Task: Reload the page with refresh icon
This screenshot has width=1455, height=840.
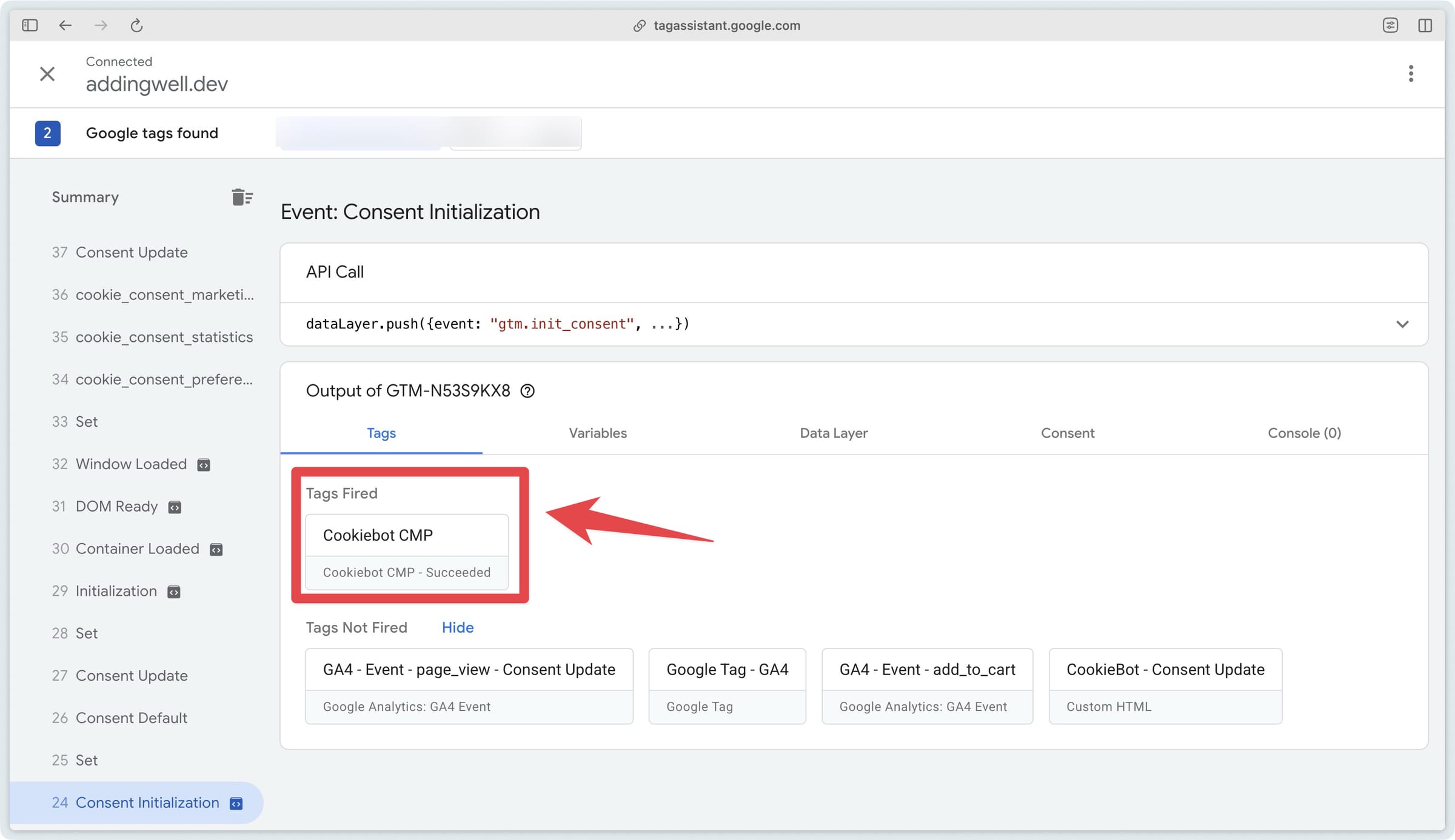Action: 136,25
